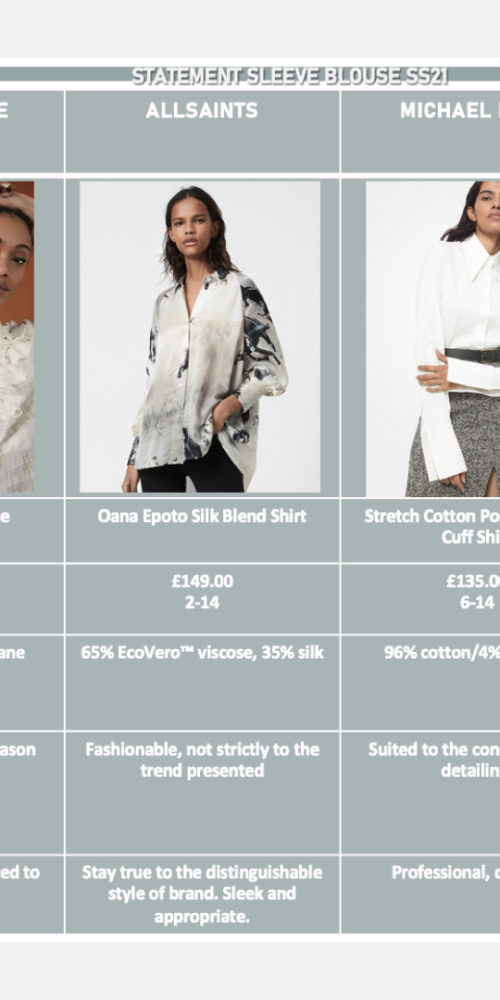The height and width of the screenshot is (1000, 500).
Task: Click the MICHAEL column header
Action: 421,131
